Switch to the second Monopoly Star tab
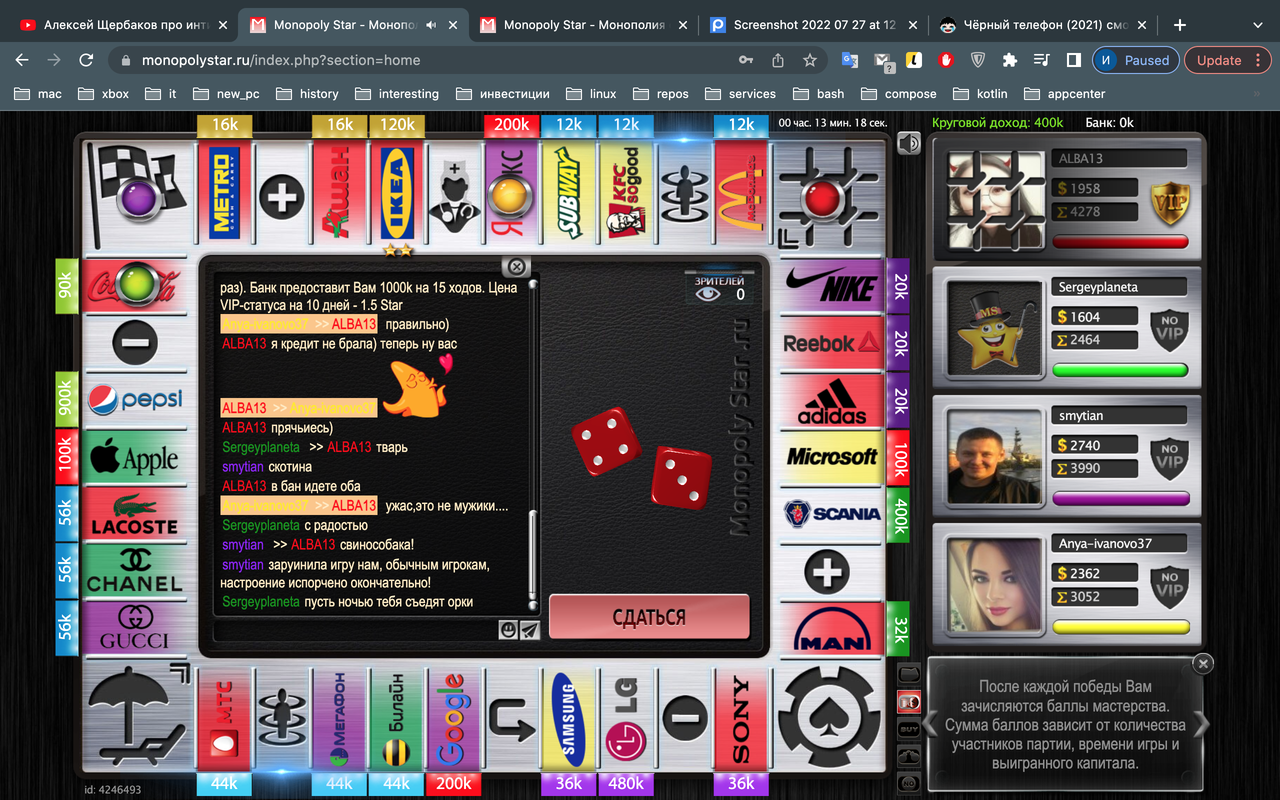The image size is (1280, 800). [584, 25]
